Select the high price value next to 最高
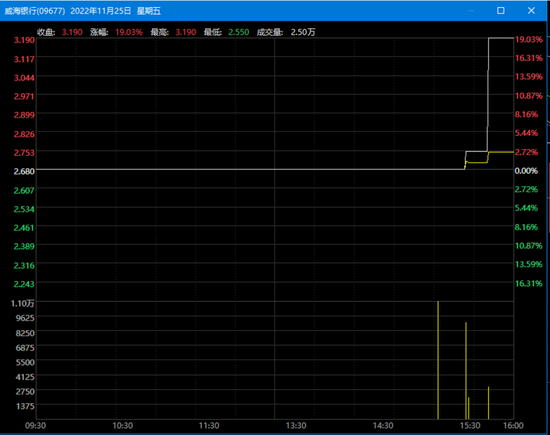 click(x=186, y=32)
